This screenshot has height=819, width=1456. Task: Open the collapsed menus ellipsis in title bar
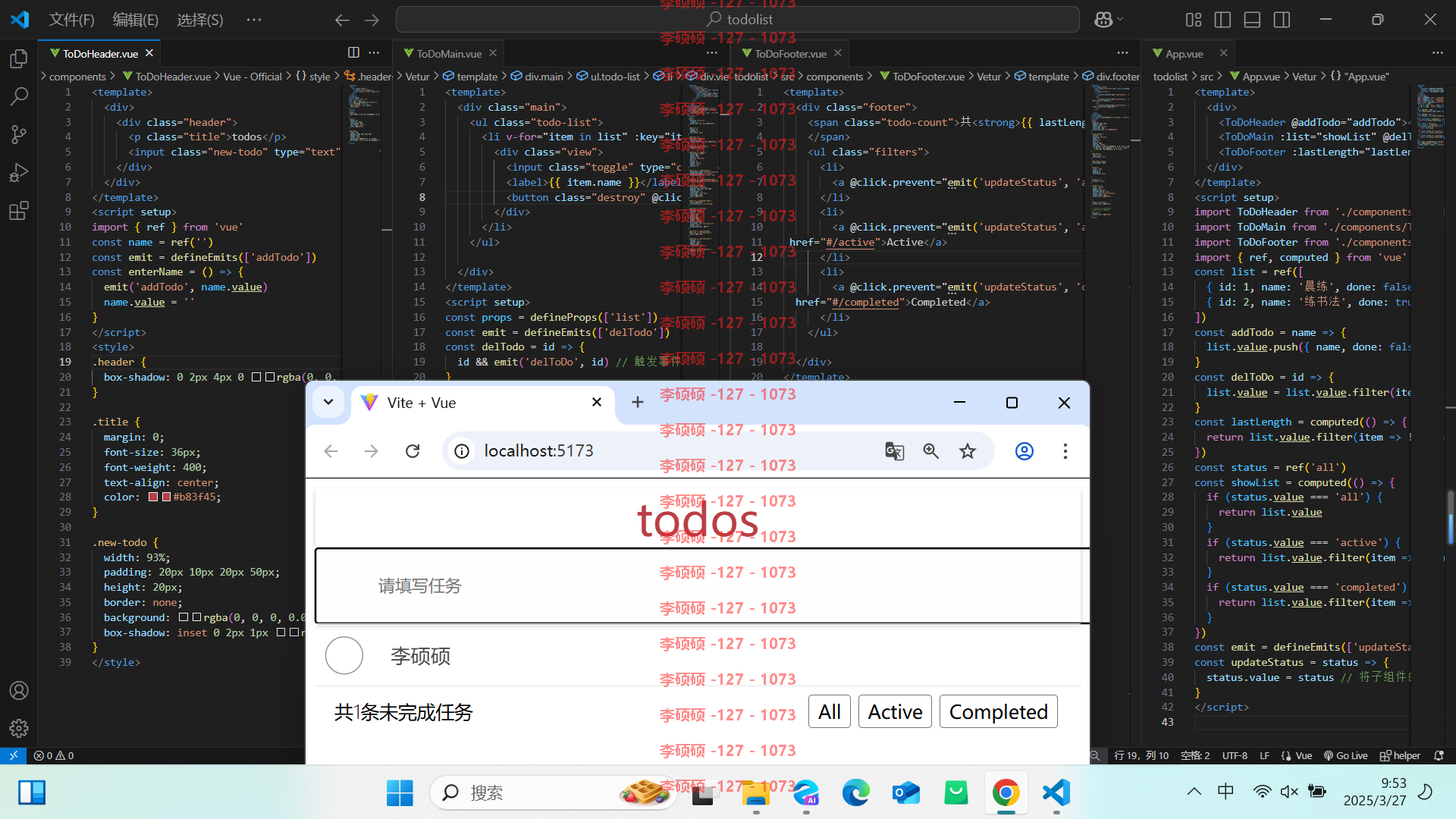click(x=254, y=20)
